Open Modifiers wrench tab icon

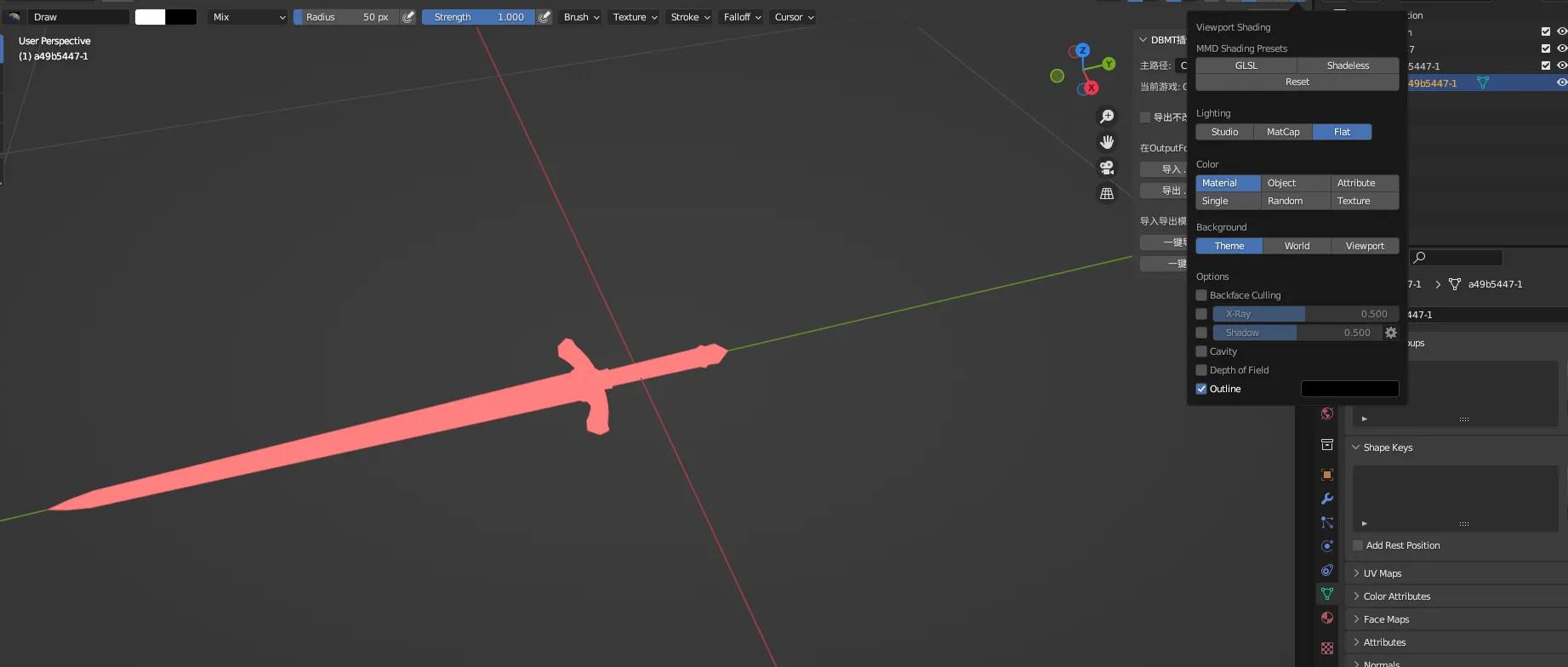coord(1327,499)
